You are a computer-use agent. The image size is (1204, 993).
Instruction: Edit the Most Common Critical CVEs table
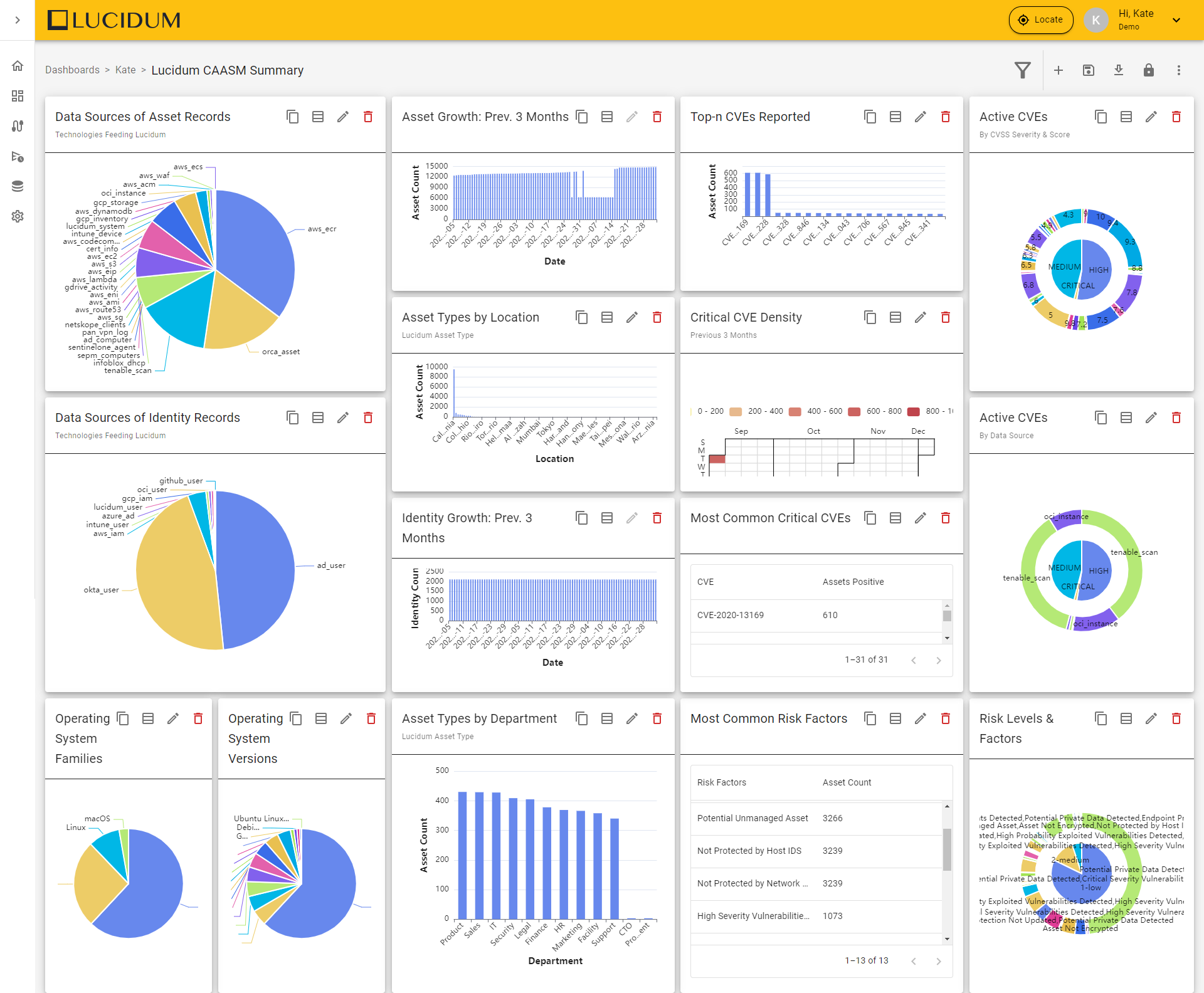click(921, 518)
